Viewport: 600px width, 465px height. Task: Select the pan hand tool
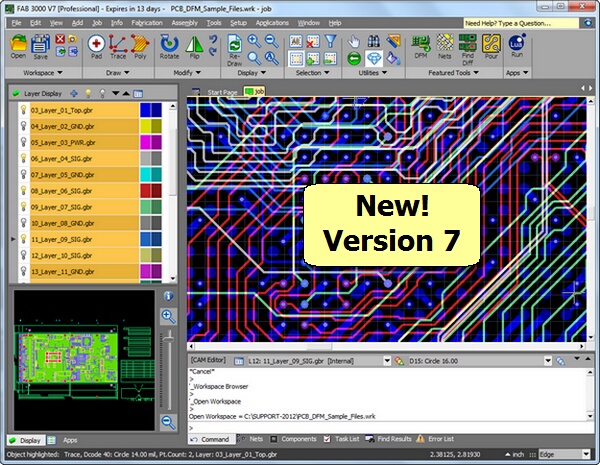(x=354, y=41)
